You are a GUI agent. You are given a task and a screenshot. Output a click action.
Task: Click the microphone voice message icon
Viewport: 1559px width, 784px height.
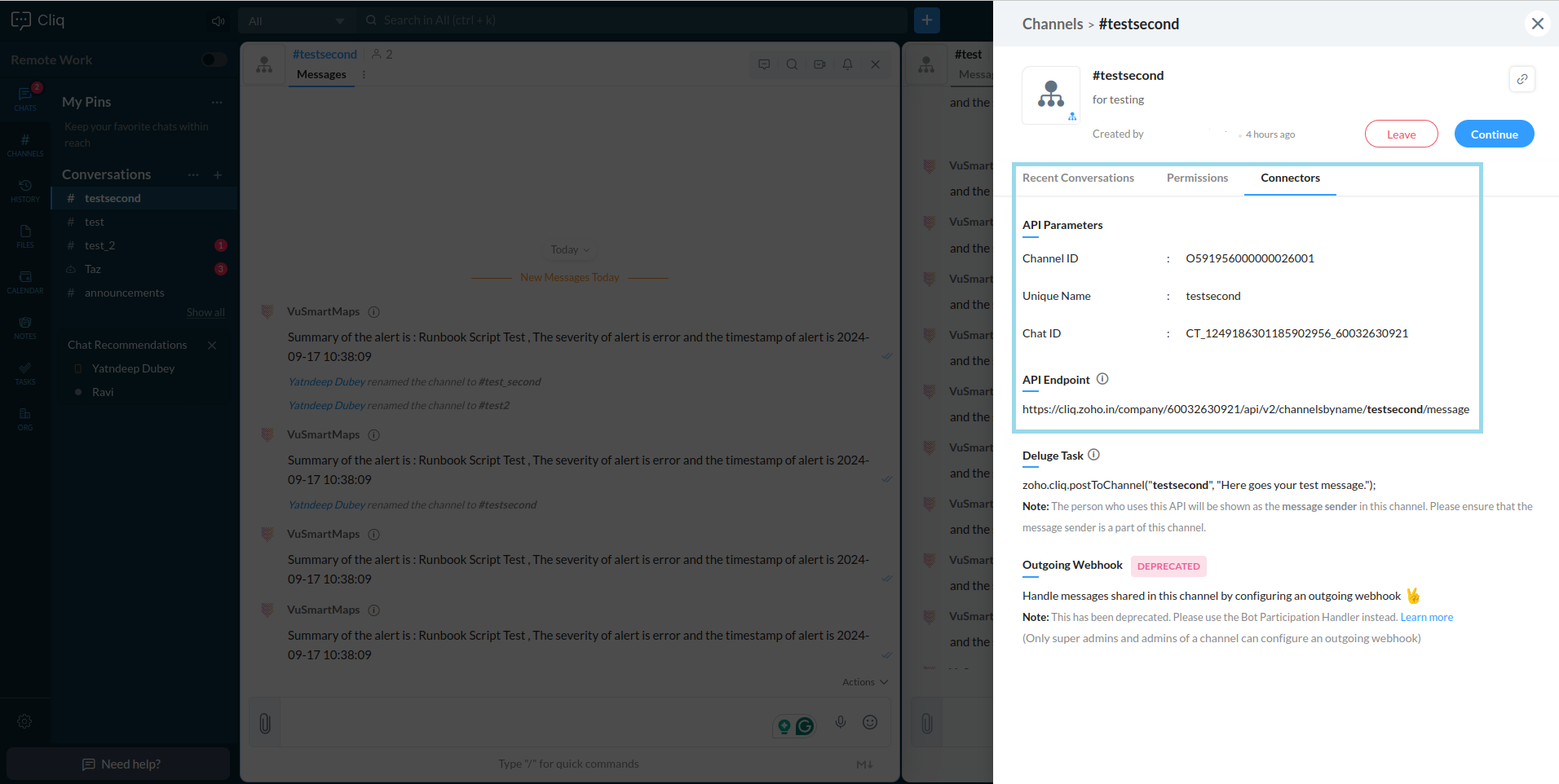[x=841, y=722]
